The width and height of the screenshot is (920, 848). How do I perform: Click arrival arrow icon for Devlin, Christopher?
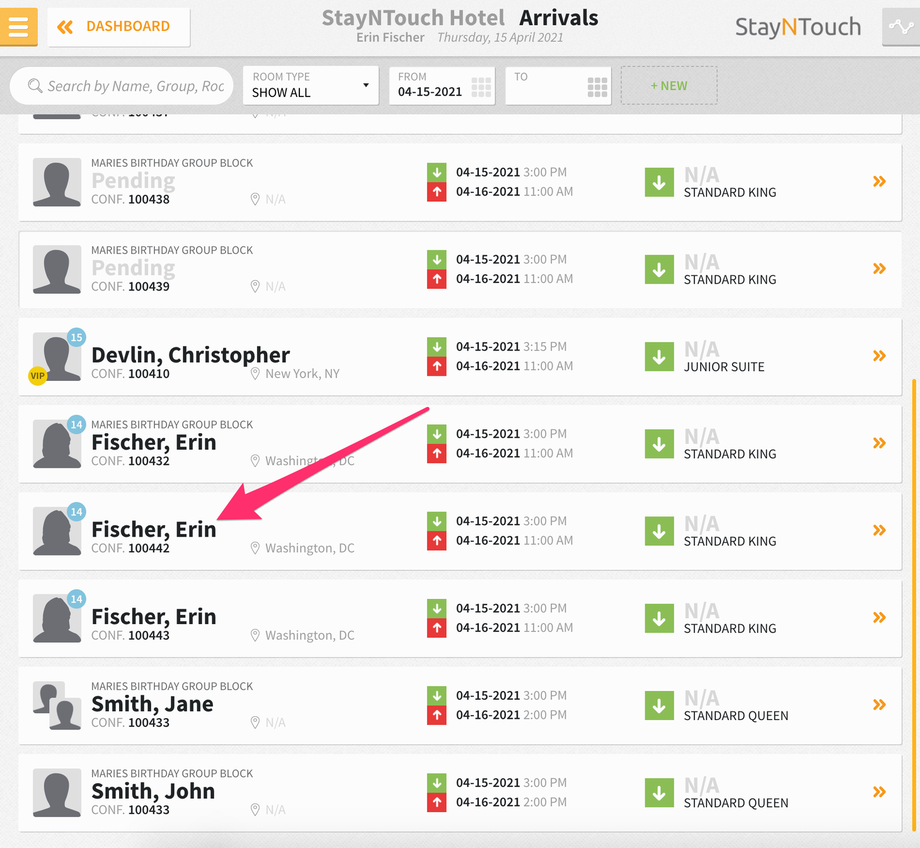pos(437,347)
